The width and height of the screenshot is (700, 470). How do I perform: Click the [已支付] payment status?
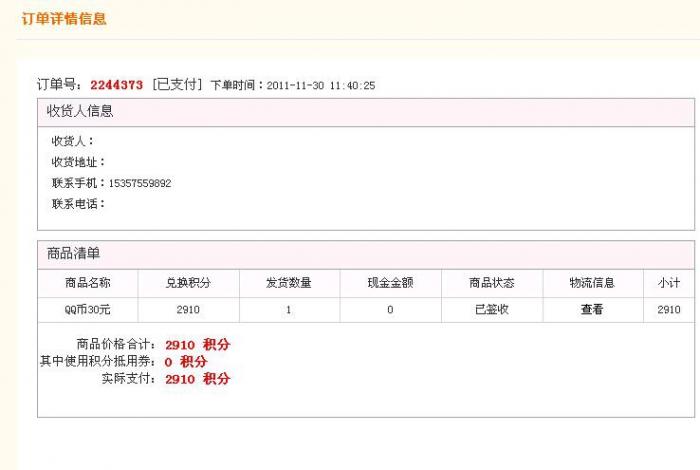click(x=177, y=84)
